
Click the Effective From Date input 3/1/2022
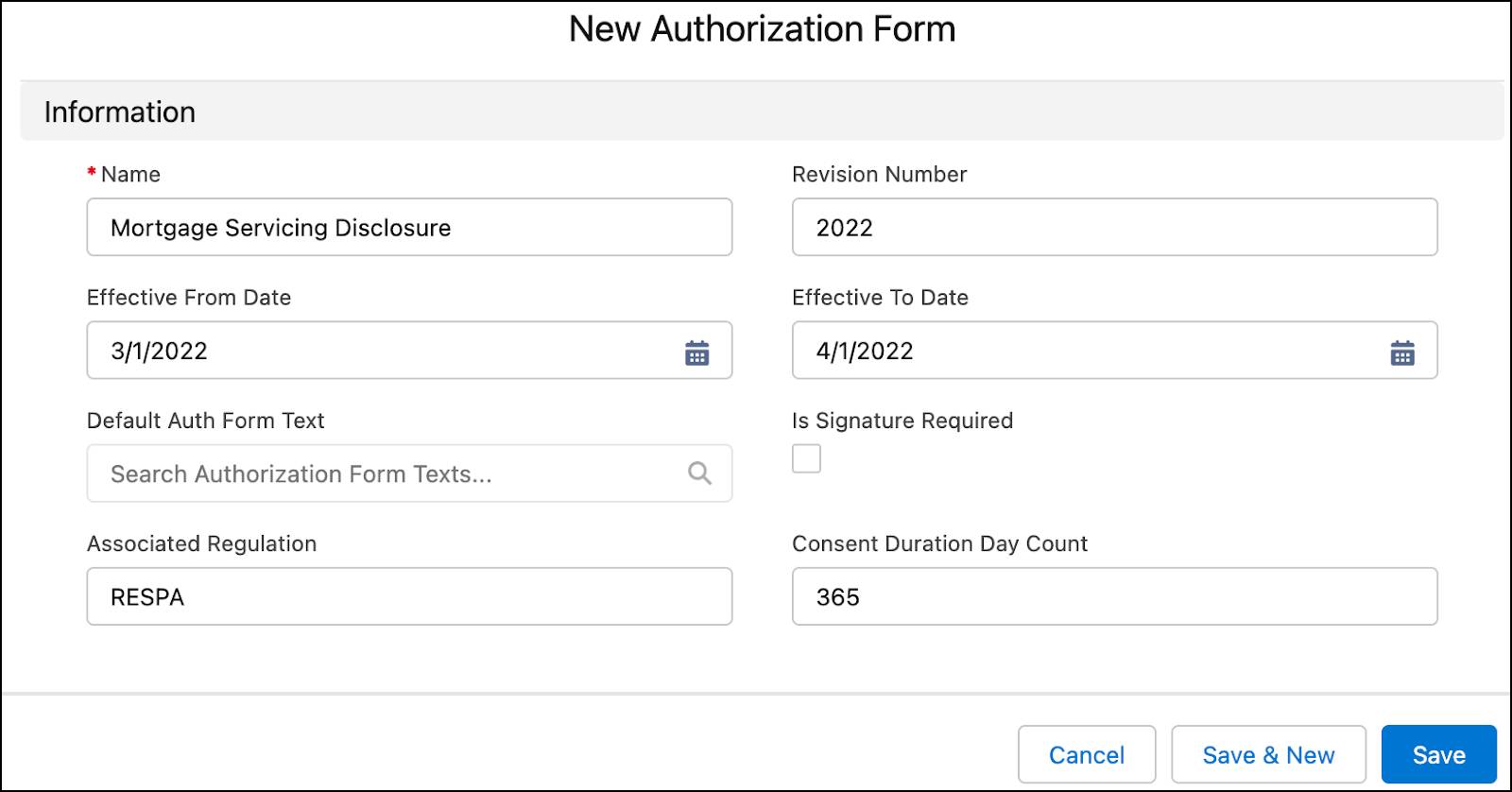pos(409,351)
